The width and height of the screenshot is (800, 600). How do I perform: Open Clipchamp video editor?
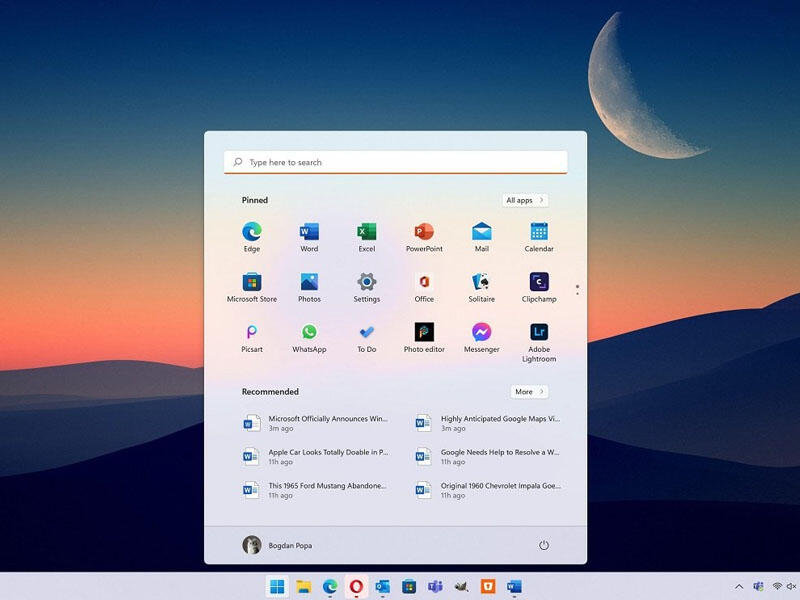(x=539, y=288)
